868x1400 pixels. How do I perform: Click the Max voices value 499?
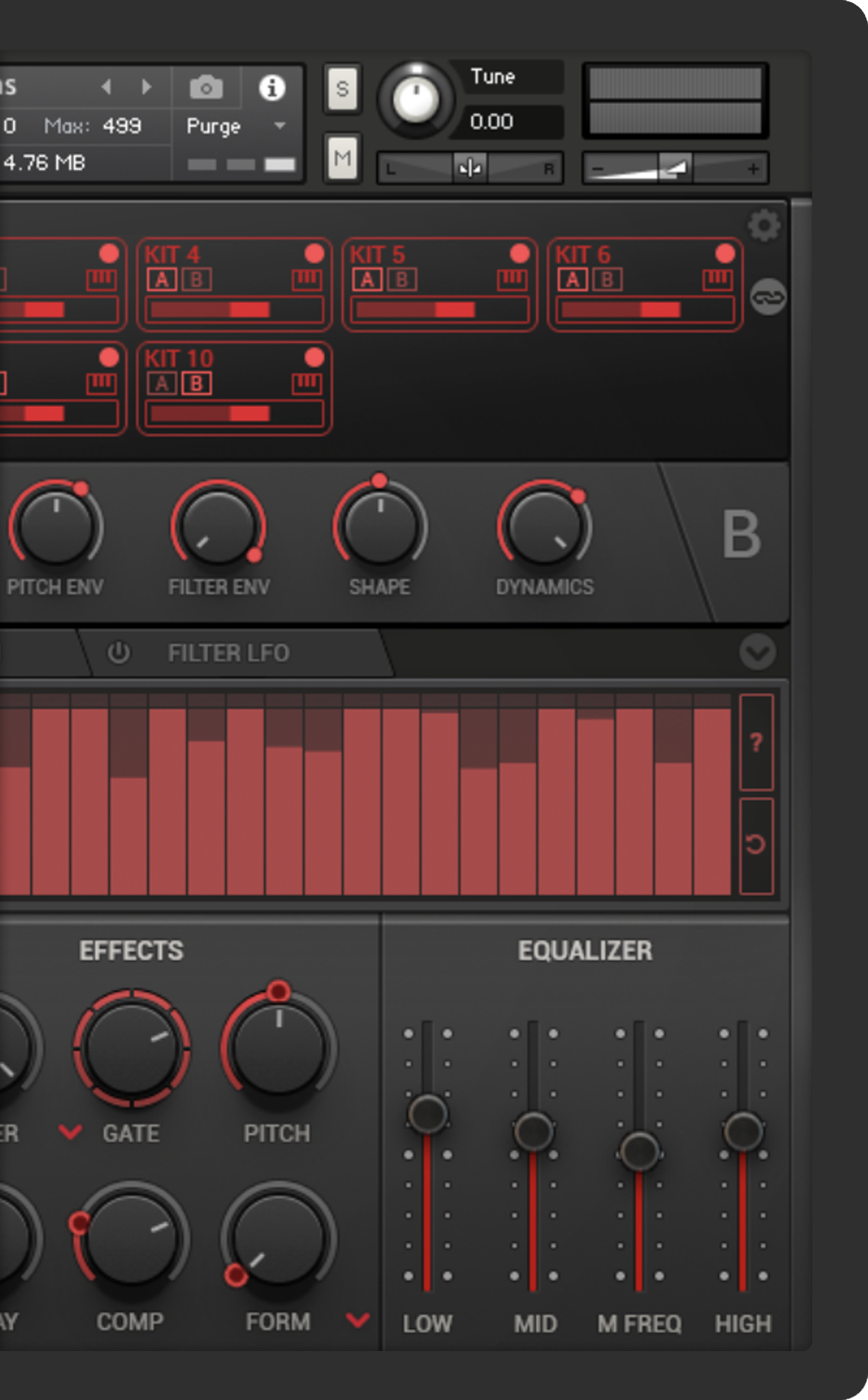122,125
